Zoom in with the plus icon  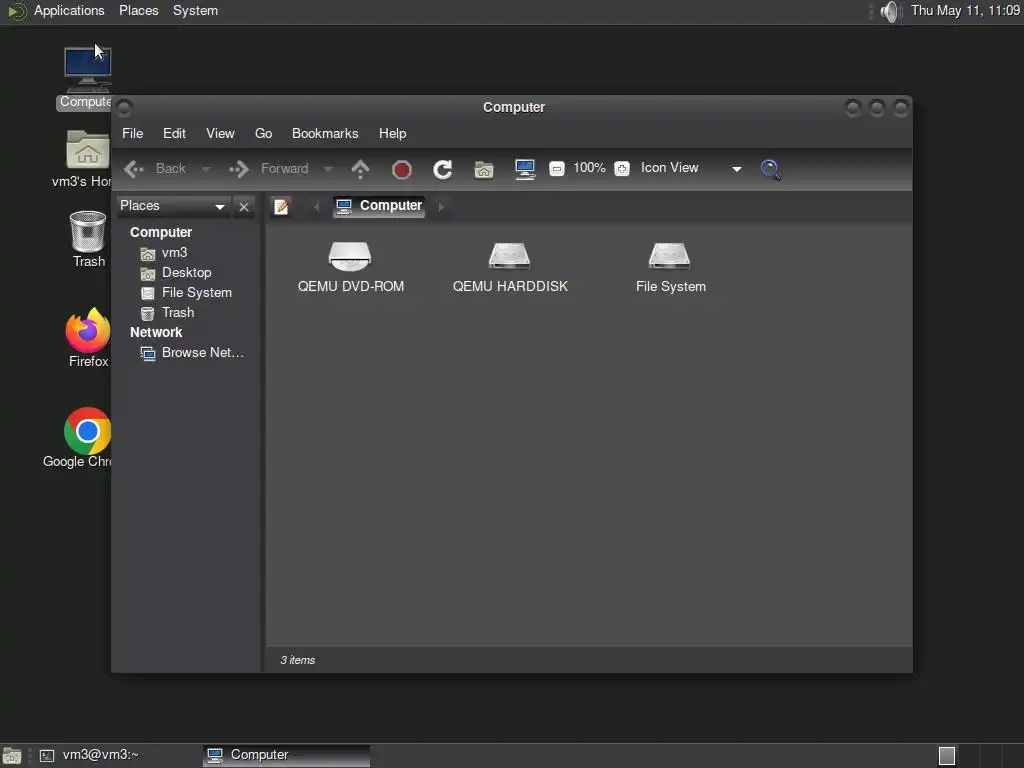622,168
